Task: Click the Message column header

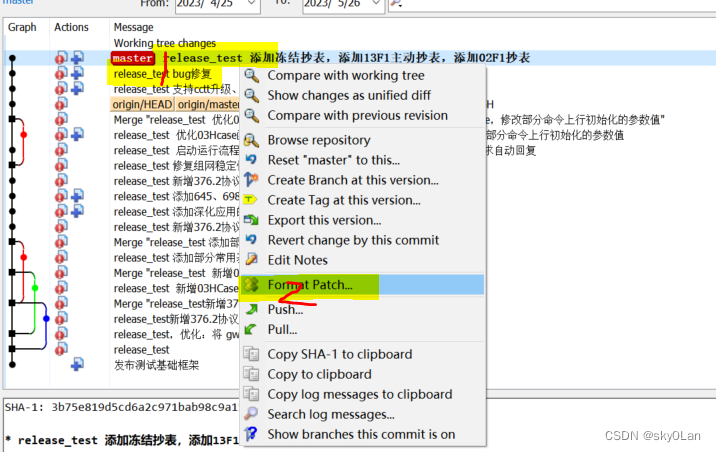Action: click(133, 27)
